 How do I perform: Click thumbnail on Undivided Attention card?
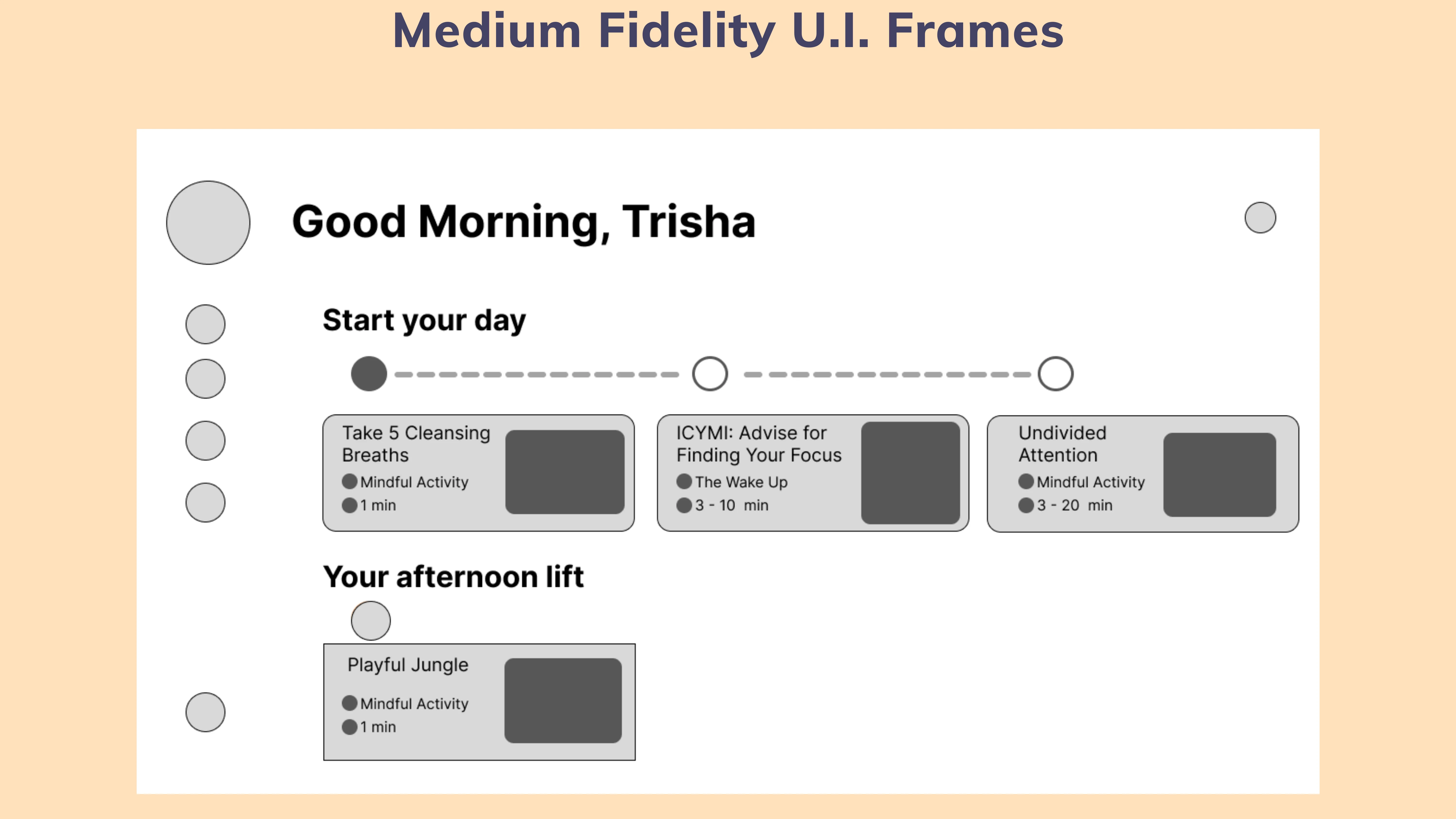pyautogui.click(x=1219, y=475)
